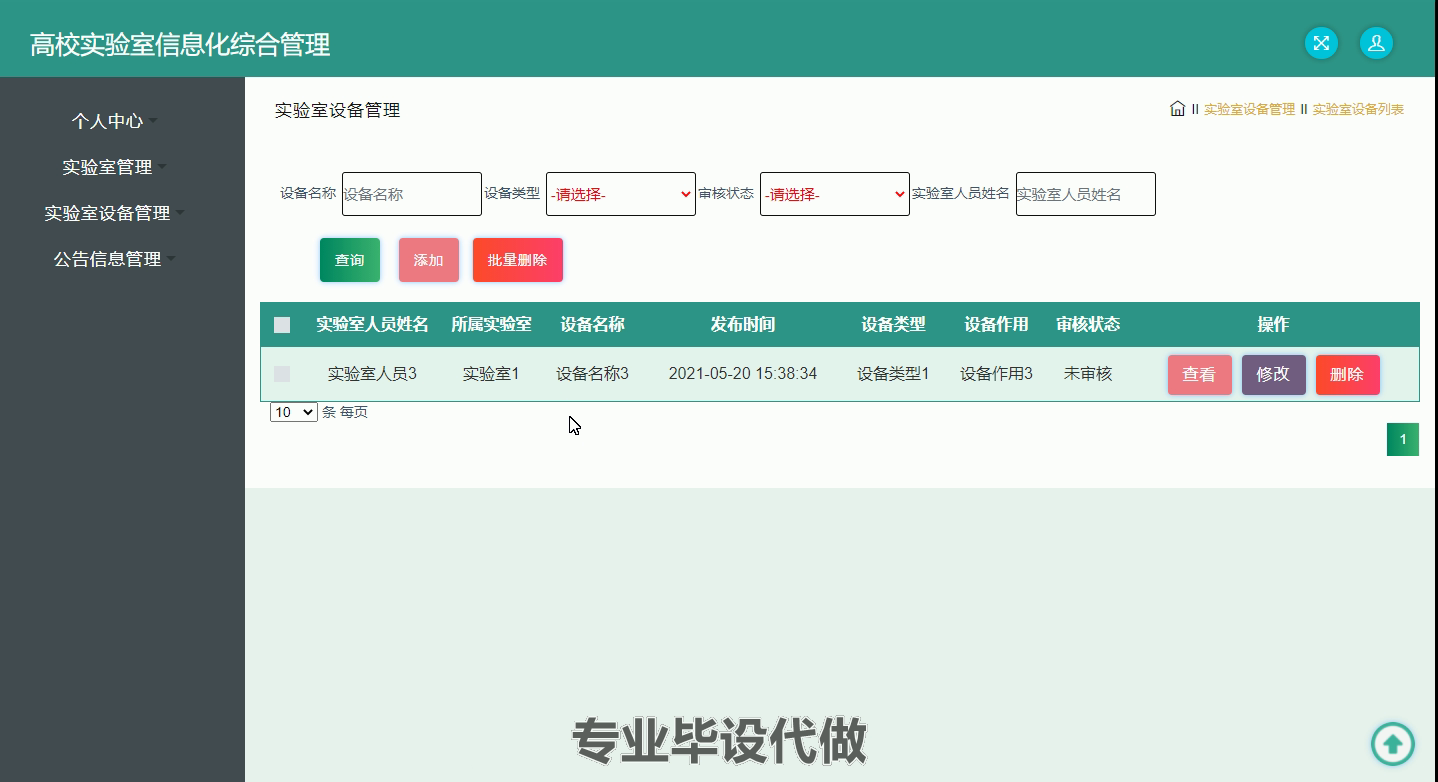
Task: Open the rows-per-page dropdown showing 10
Action: pyautogui.click(x=294, y=412)
